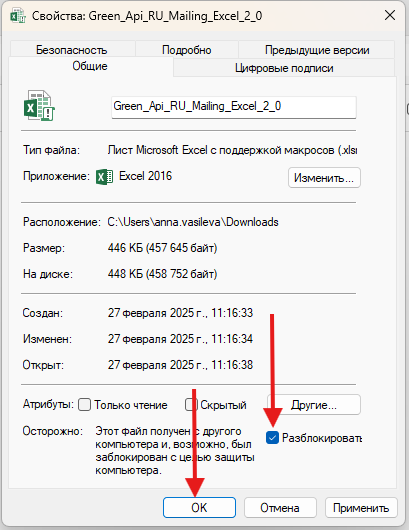This screenshot has width=409, height=530.
Task: Open the Подробно tab
Action: [x=187, y=50]
